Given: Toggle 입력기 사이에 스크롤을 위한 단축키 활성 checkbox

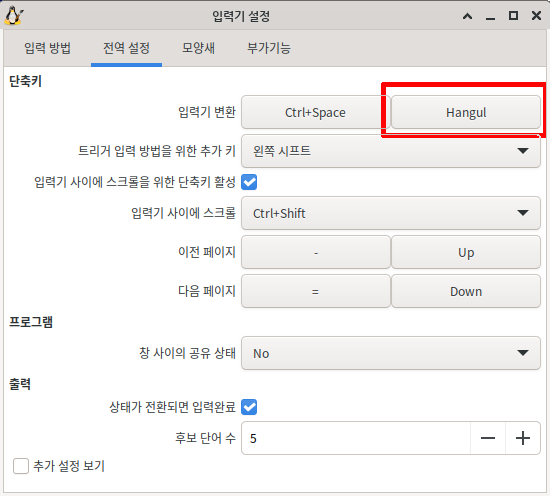Looking at the screenshot, I should click(x=249, y=182).
